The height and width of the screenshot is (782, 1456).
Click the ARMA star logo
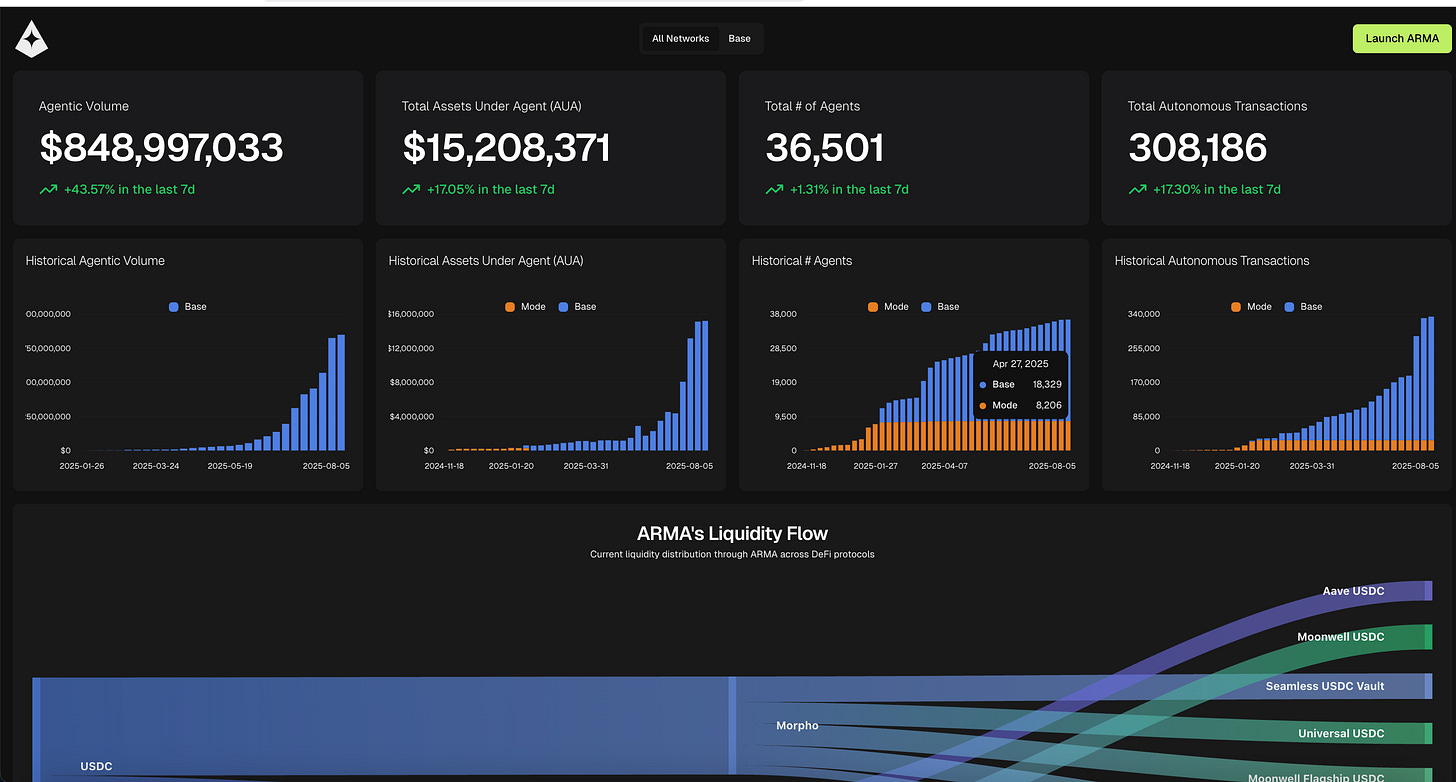pyautogui.click(x=32, y=39)
